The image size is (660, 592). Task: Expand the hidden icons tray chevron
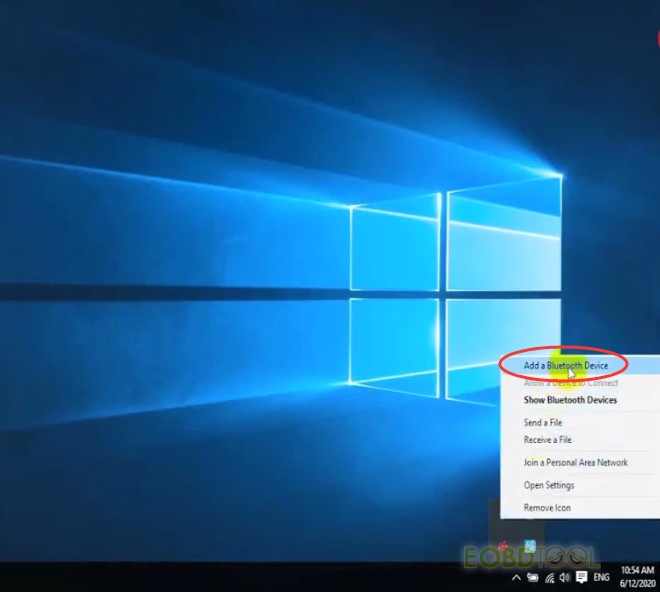[x=516, y=578]
